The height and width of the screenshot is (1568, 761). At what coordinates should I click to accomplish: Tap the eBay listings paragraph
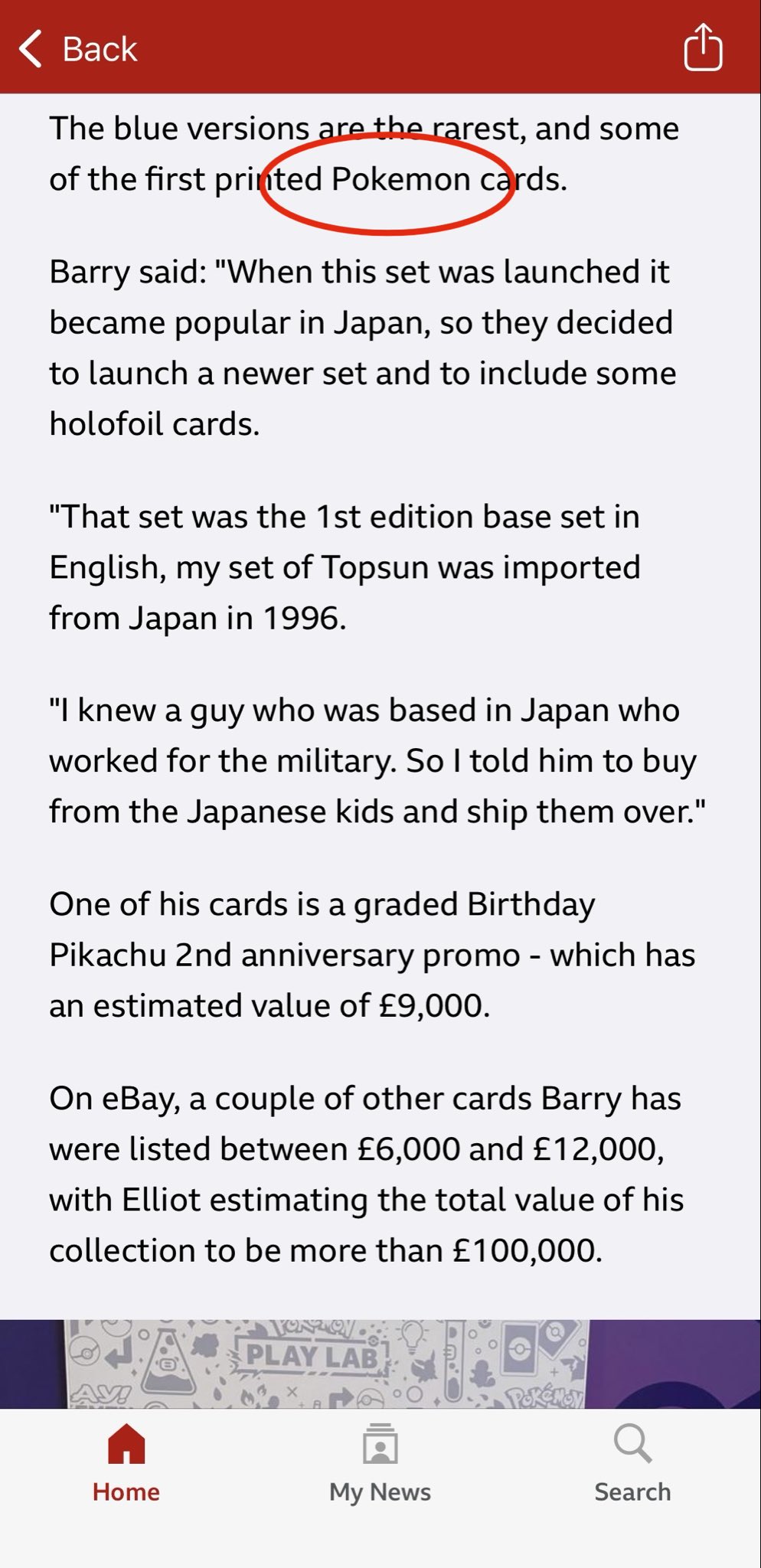[366, 1174]
